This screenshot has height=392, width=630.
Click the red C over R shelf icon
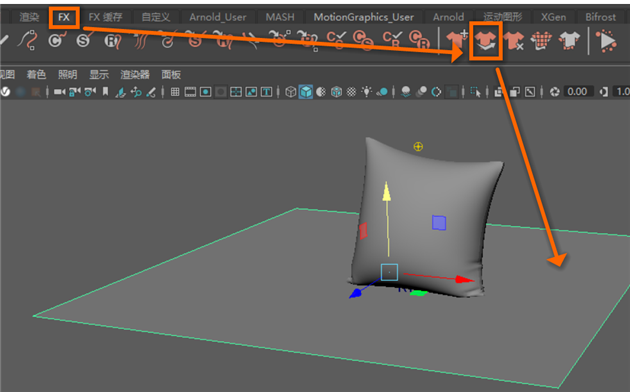coord(419,40)
